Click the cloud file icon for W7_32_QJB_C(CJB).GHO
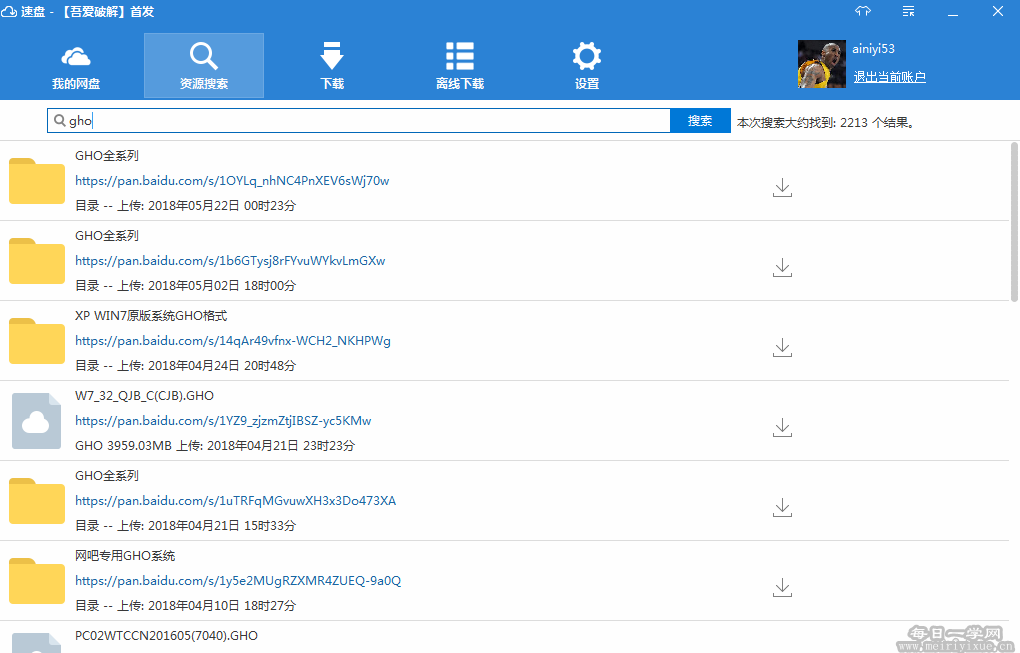Screen dimensions: 1020x653 coord(36,421)
